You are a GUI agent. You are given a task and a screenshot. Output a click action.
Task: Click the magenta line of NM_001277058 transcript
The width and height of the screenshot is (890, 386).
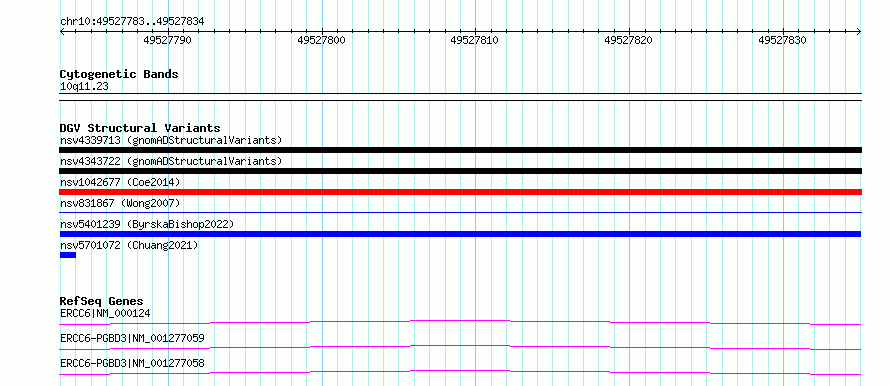pos(460,372)
